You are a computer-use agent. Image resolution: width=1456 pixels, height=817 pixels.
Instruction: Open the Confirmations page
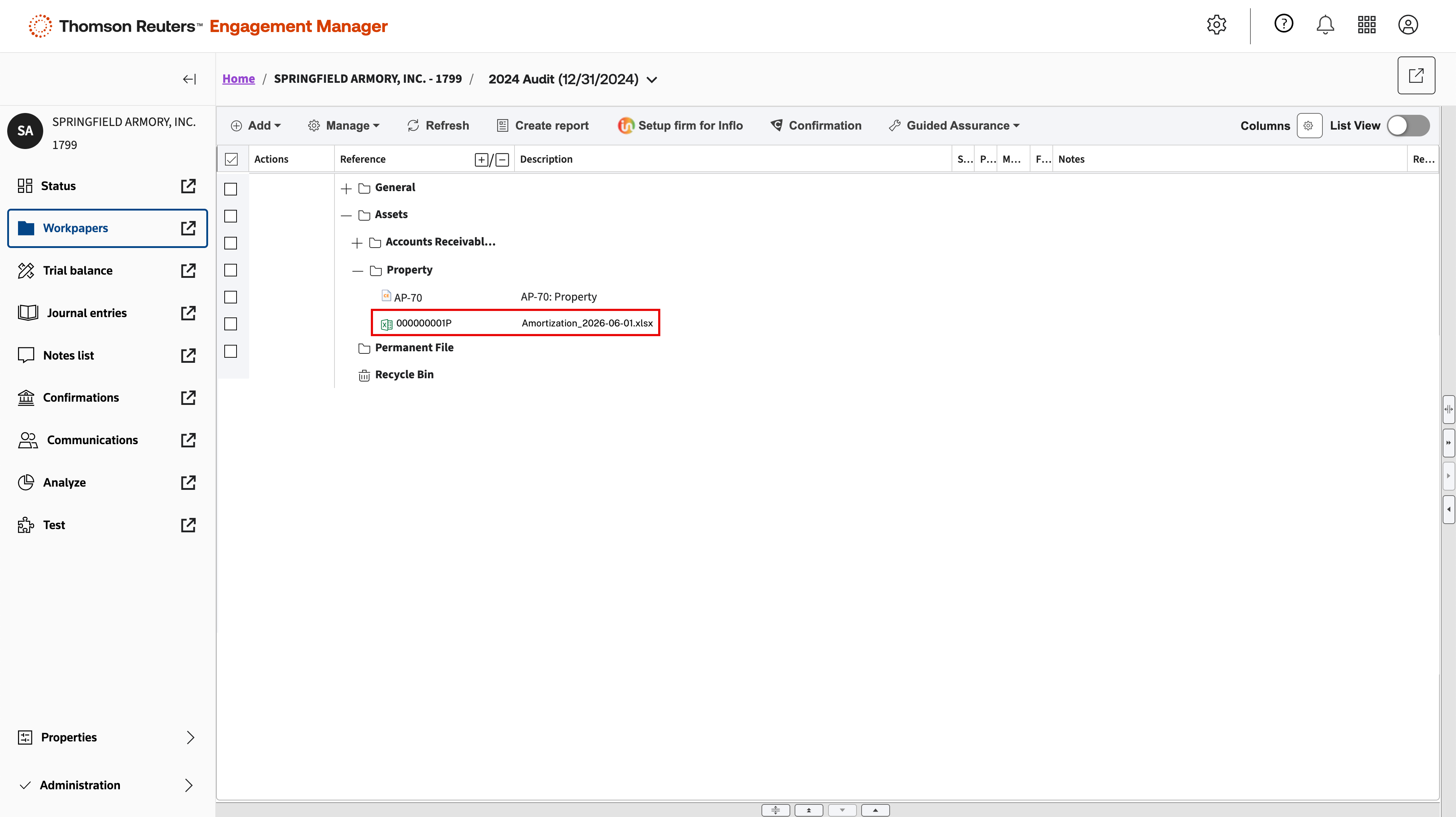click(x=81, y=398)
